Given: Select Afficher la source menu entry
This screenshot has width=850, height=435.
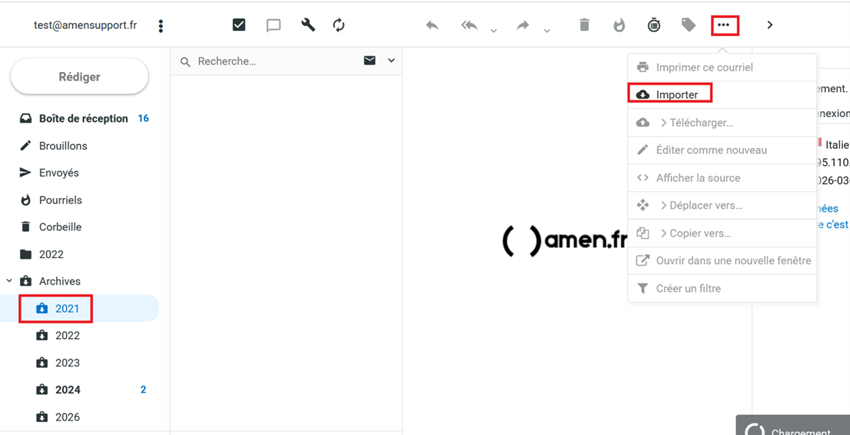Looking at the screenshot, I should tap(698, 178).
